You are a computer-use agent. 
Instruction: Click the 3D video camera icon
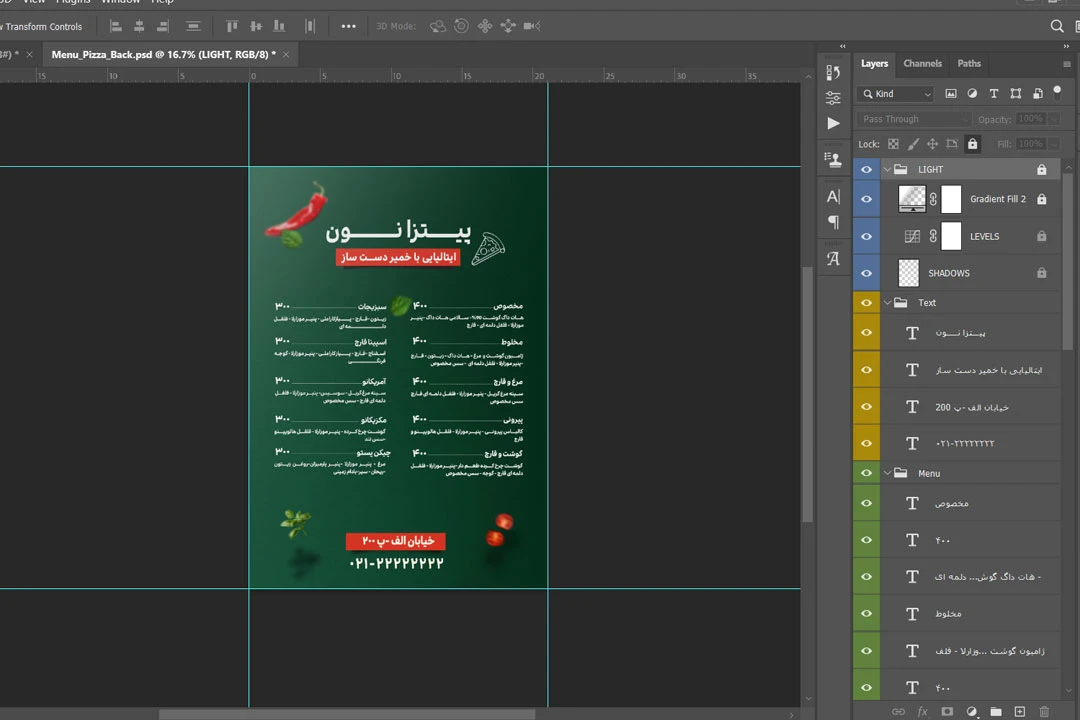click(x=532, y=26)
